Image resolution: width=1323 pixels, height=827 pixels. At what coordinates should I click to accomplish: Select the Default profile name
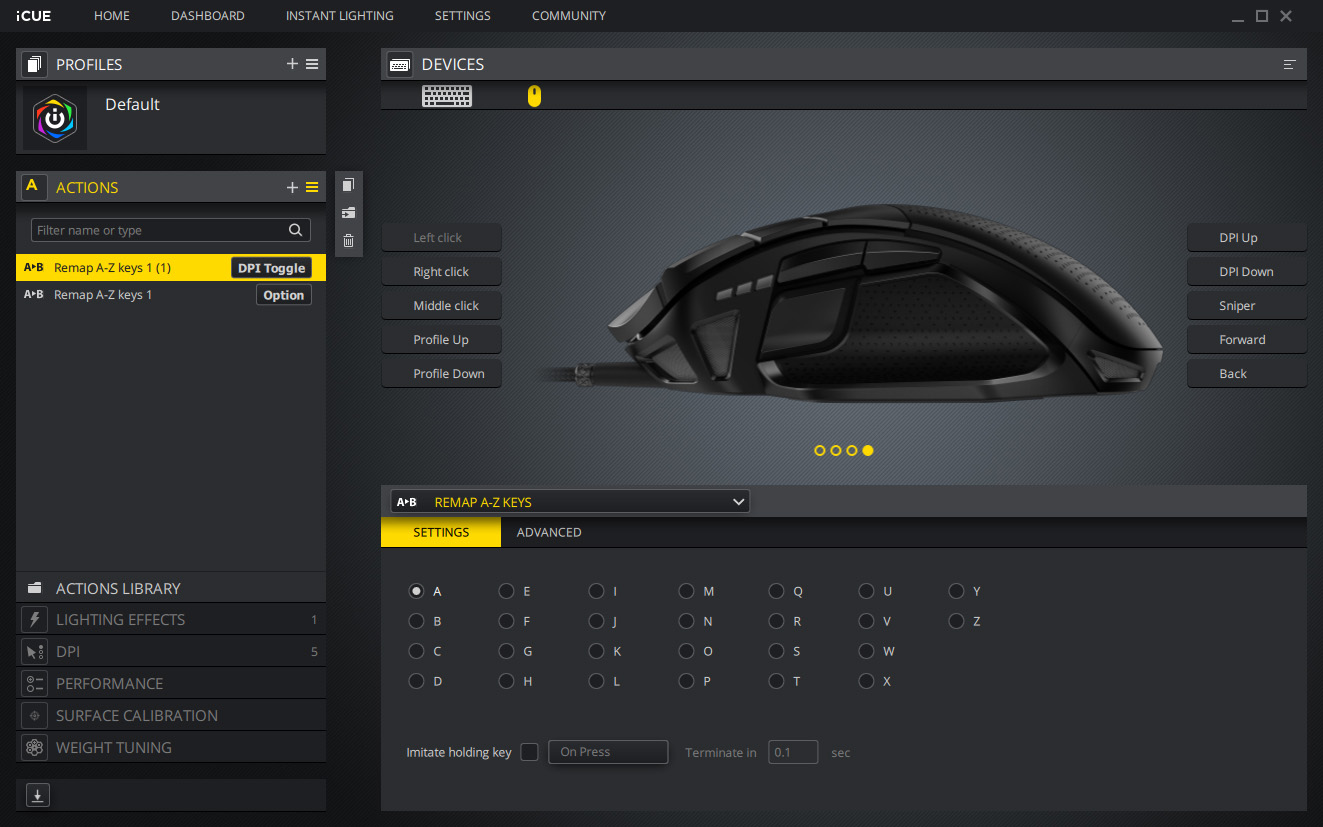(x=132, y=104)
